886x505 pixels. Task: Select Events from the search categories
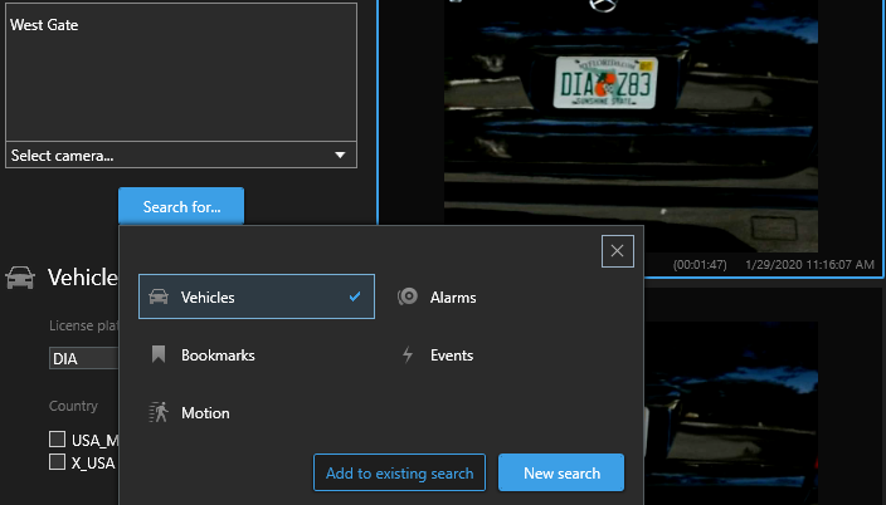(451, 355)
